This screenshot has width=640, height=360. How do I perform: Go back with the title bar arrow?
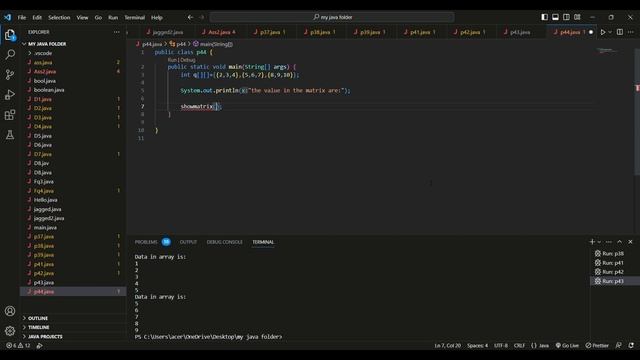[x=190, y=17]
